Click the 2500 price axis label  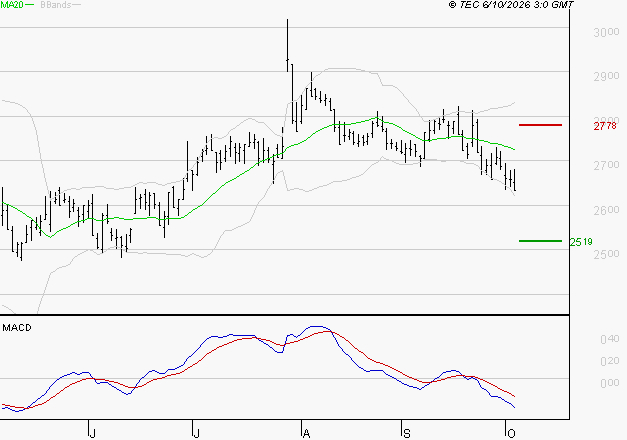(x=606, y=254)
